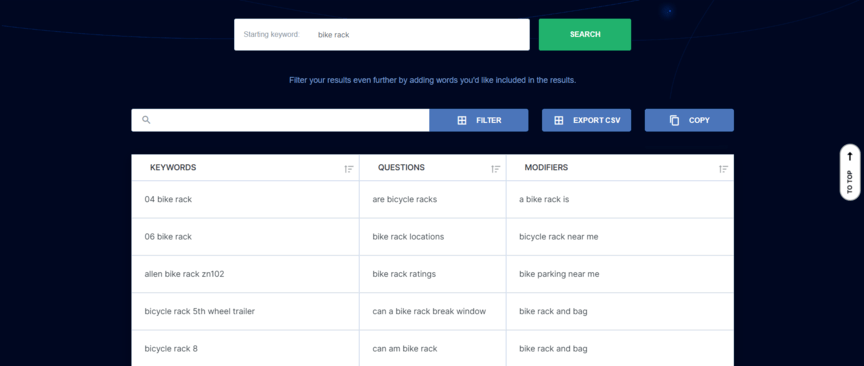This screenshot has height=366, width=864.
Task: Select the question "bike rack ratings"
Action: (404, 274)
